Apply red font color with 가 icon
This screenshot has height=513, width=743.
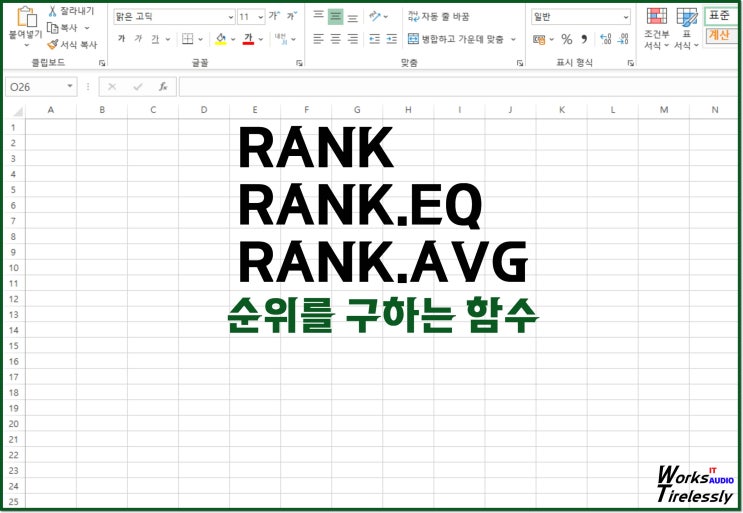pos(248,39)
